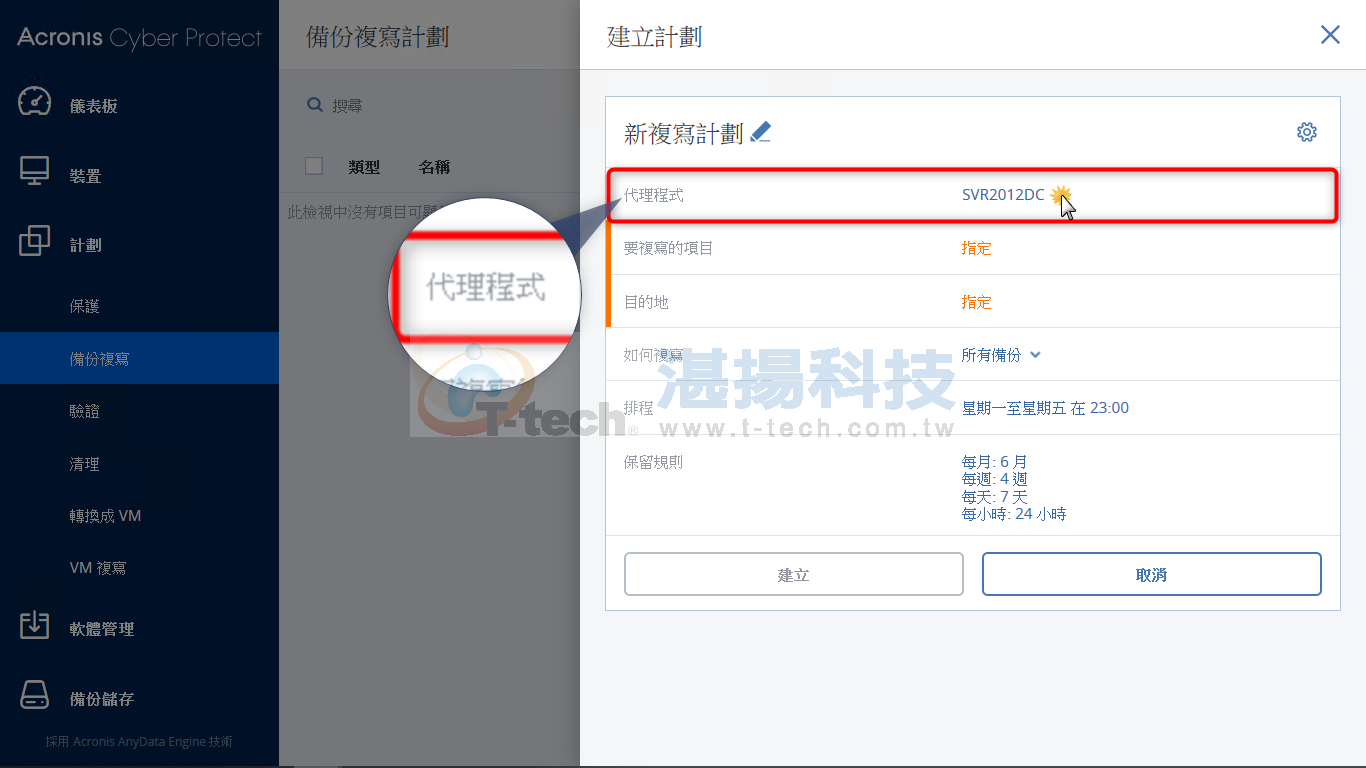Image resolution: width=1366 pixels, height=768 pixels.
Task: Click the 代理程式 row label
Action: tap(654, 195)
